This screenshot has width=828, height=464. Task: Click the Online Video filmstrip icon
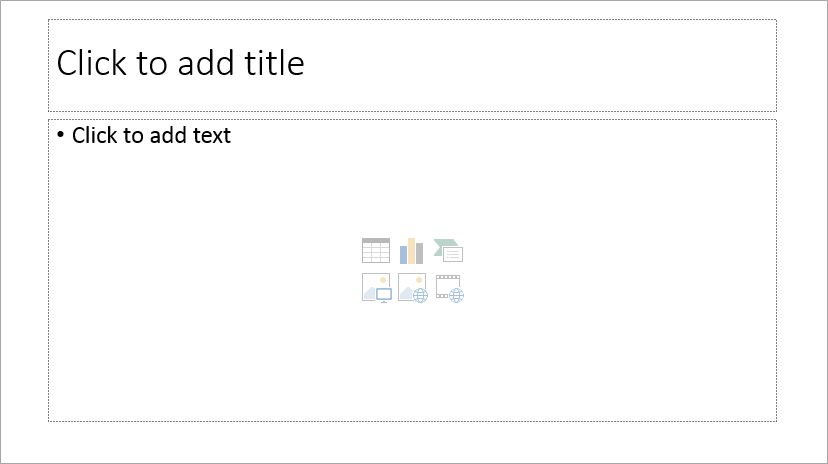pos(449,288)
